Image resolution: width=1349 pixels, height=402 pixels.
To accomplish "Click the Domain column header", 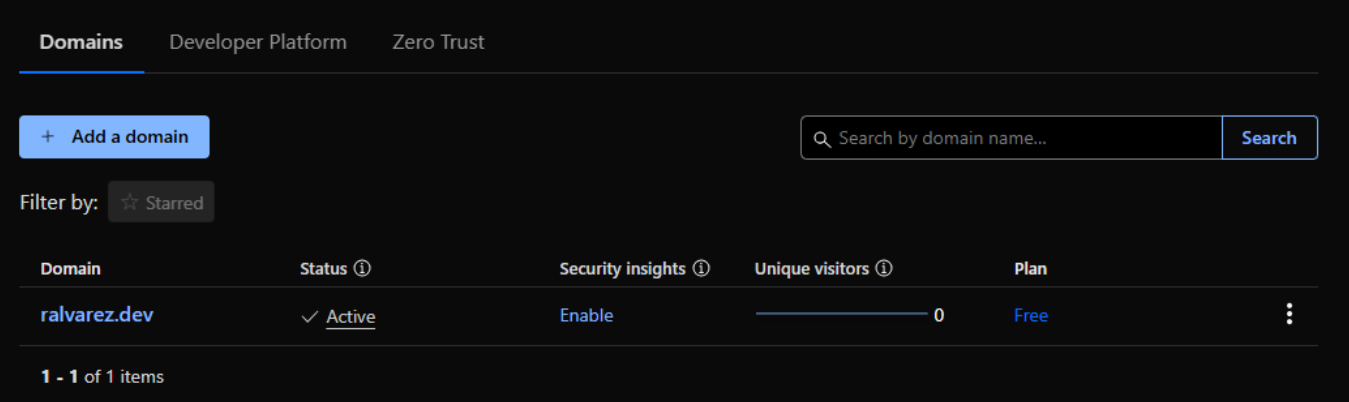I will pos(71,269).
